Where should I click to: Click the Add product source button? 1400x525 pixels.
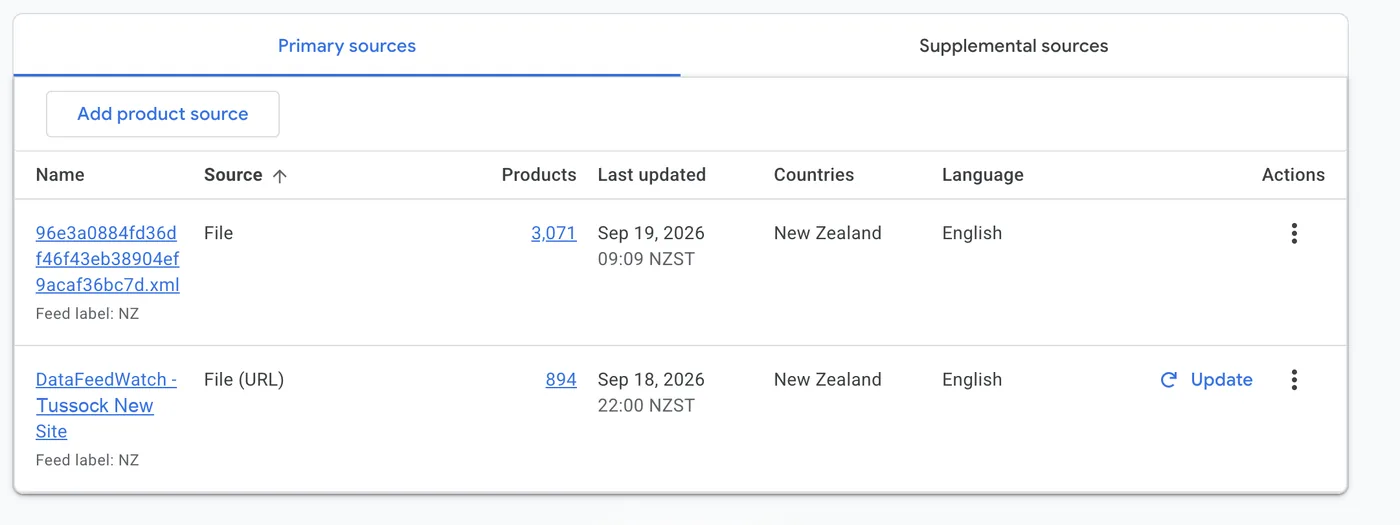click(x=163, y=114)
